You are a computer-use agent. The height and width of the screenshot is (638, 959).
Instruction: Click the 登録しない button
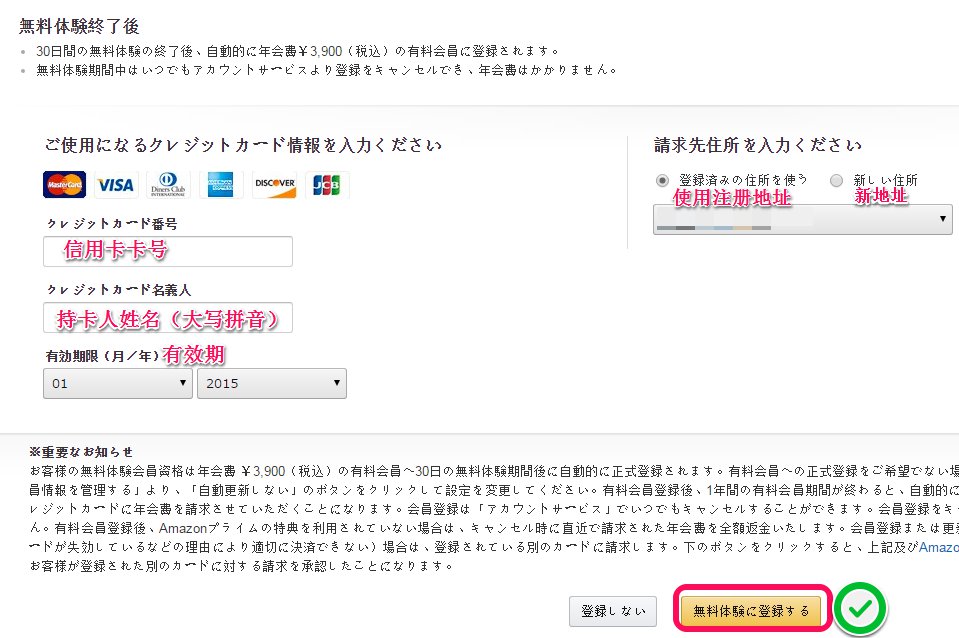tap(613, 611)
